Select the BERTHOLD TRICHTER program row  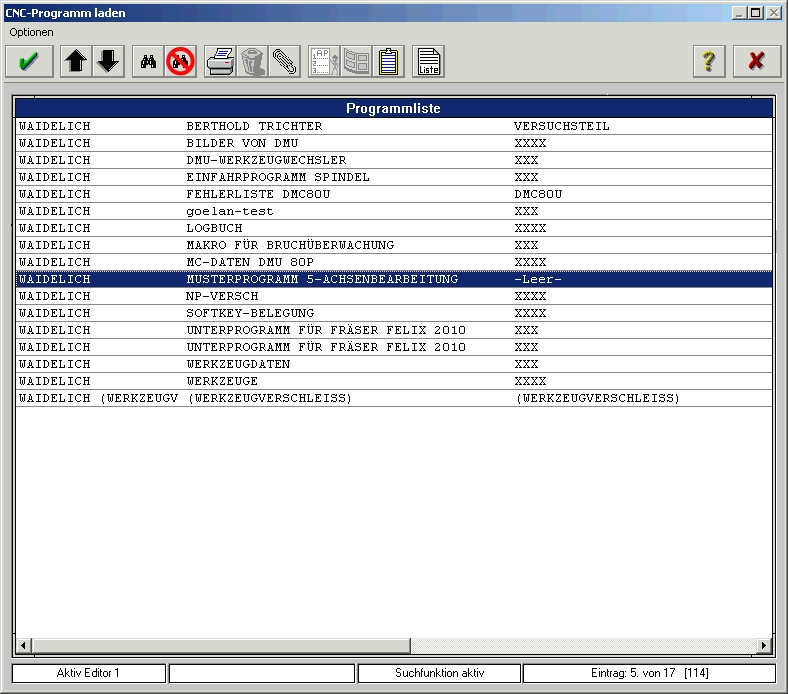[x=254, y=127]
